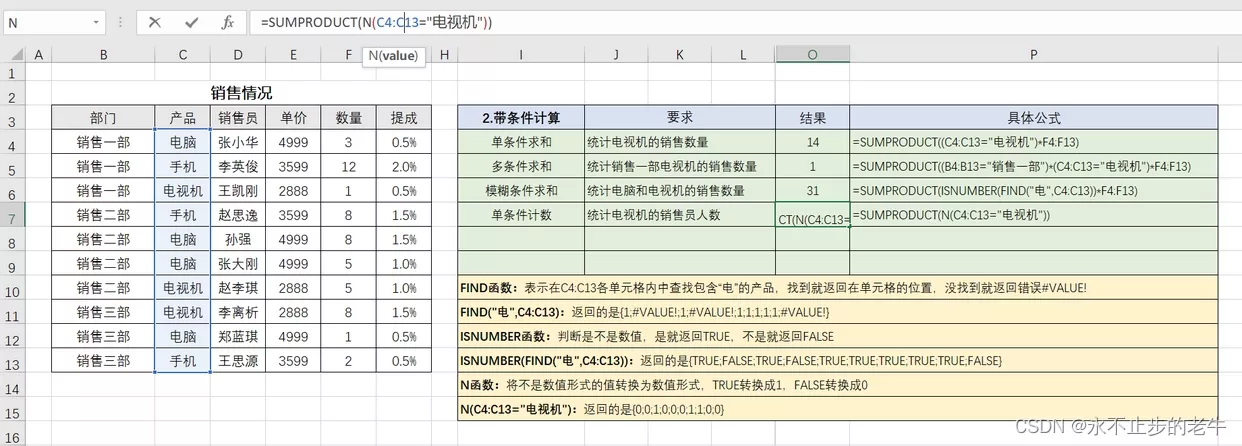Select column D header
The image size is (1242, 446).
(238, 54)
